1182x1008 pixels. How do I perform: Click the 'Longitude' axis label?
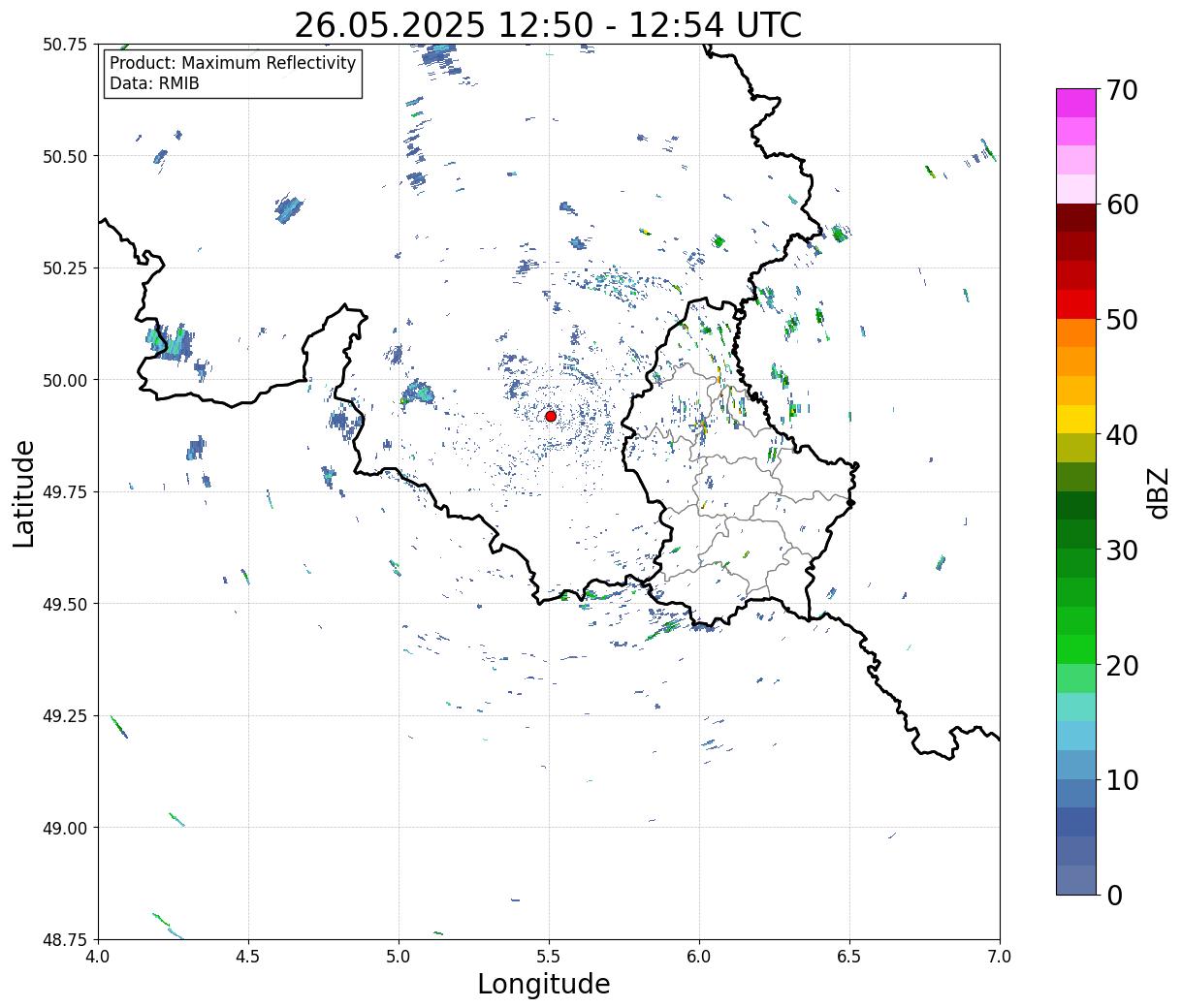point(544,985)
